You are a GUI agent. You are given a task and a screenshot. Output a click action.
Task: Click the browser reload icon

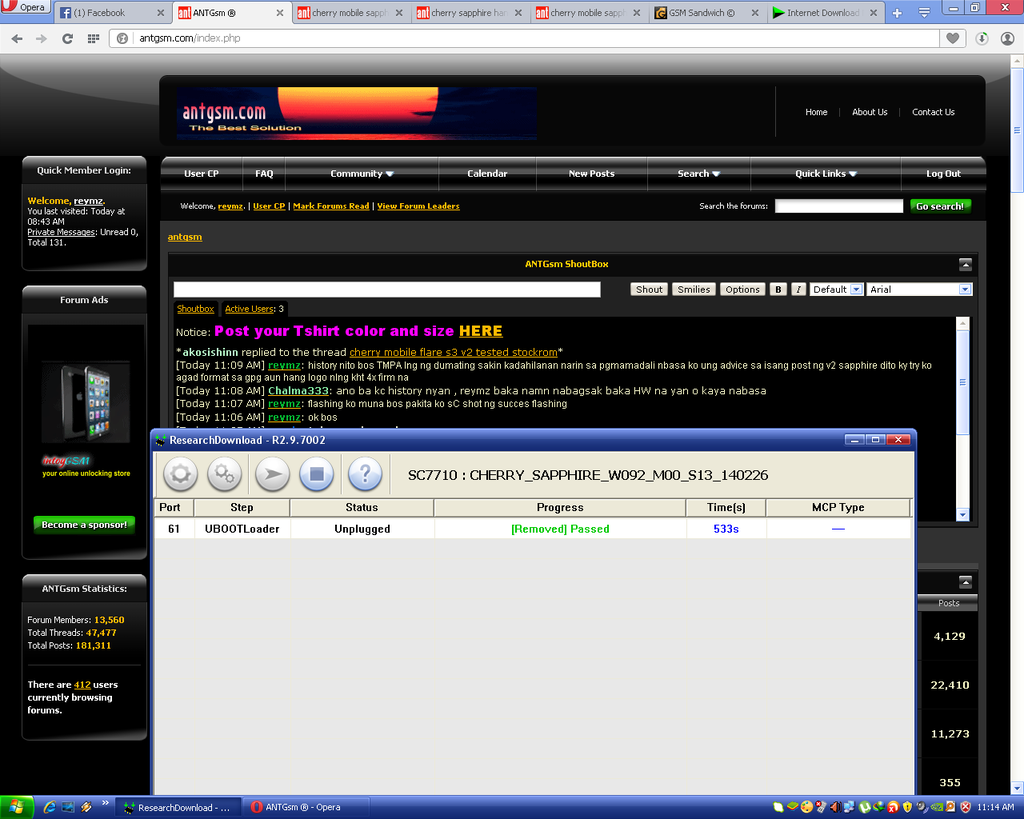[67, 39]
